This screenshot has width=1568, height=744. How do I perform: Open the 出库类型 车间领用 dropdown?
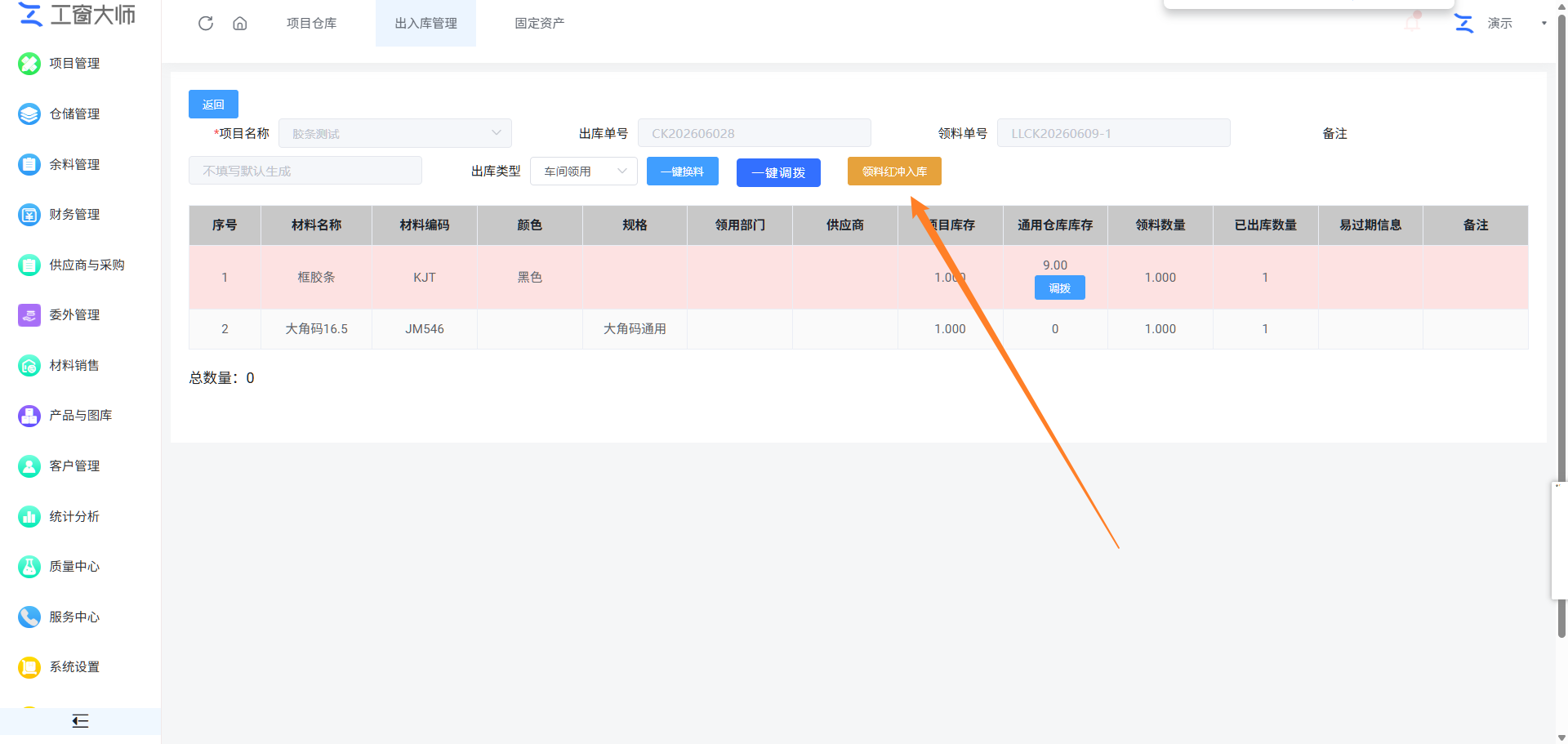[x=584, y=172]
